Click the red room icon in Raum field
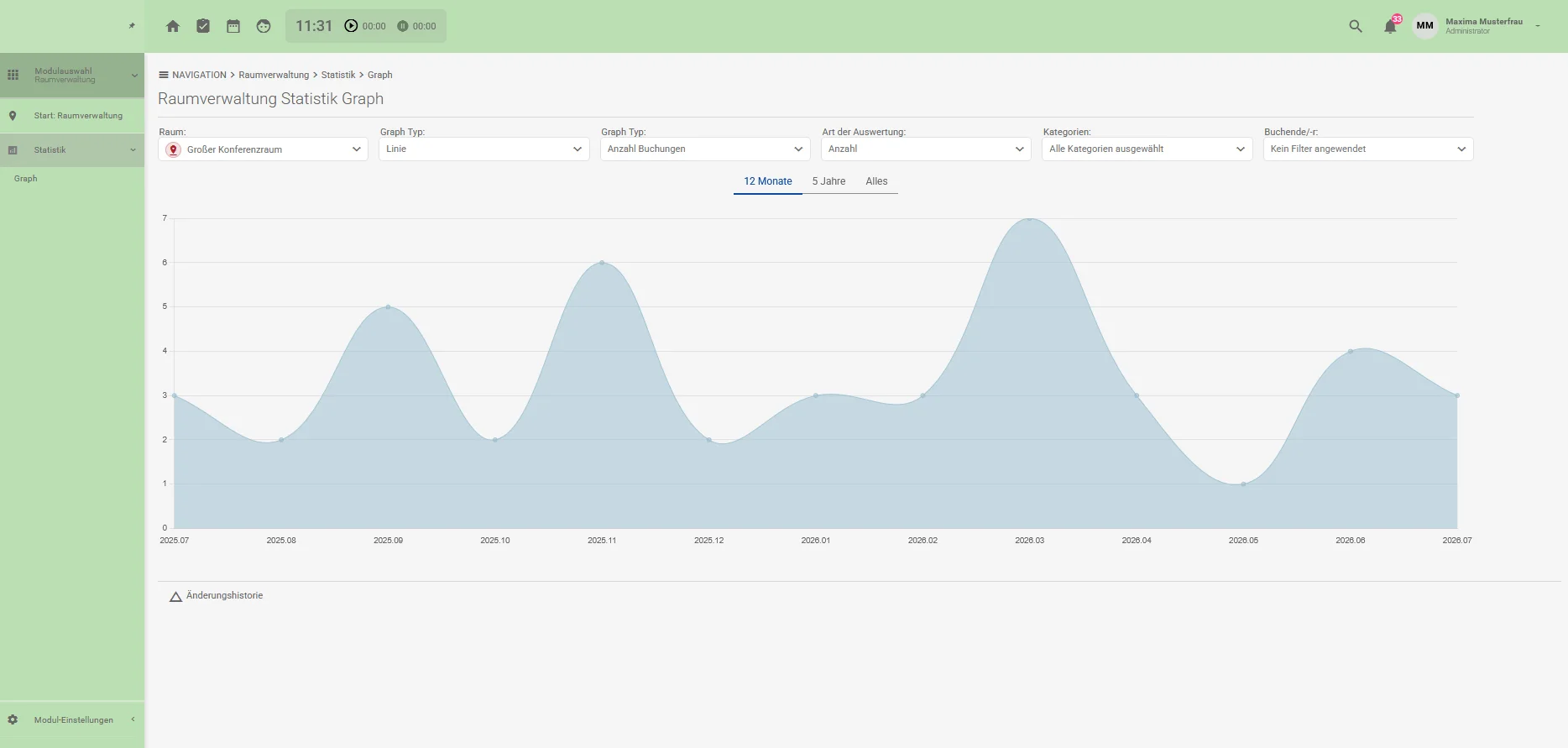 point(174,149)
